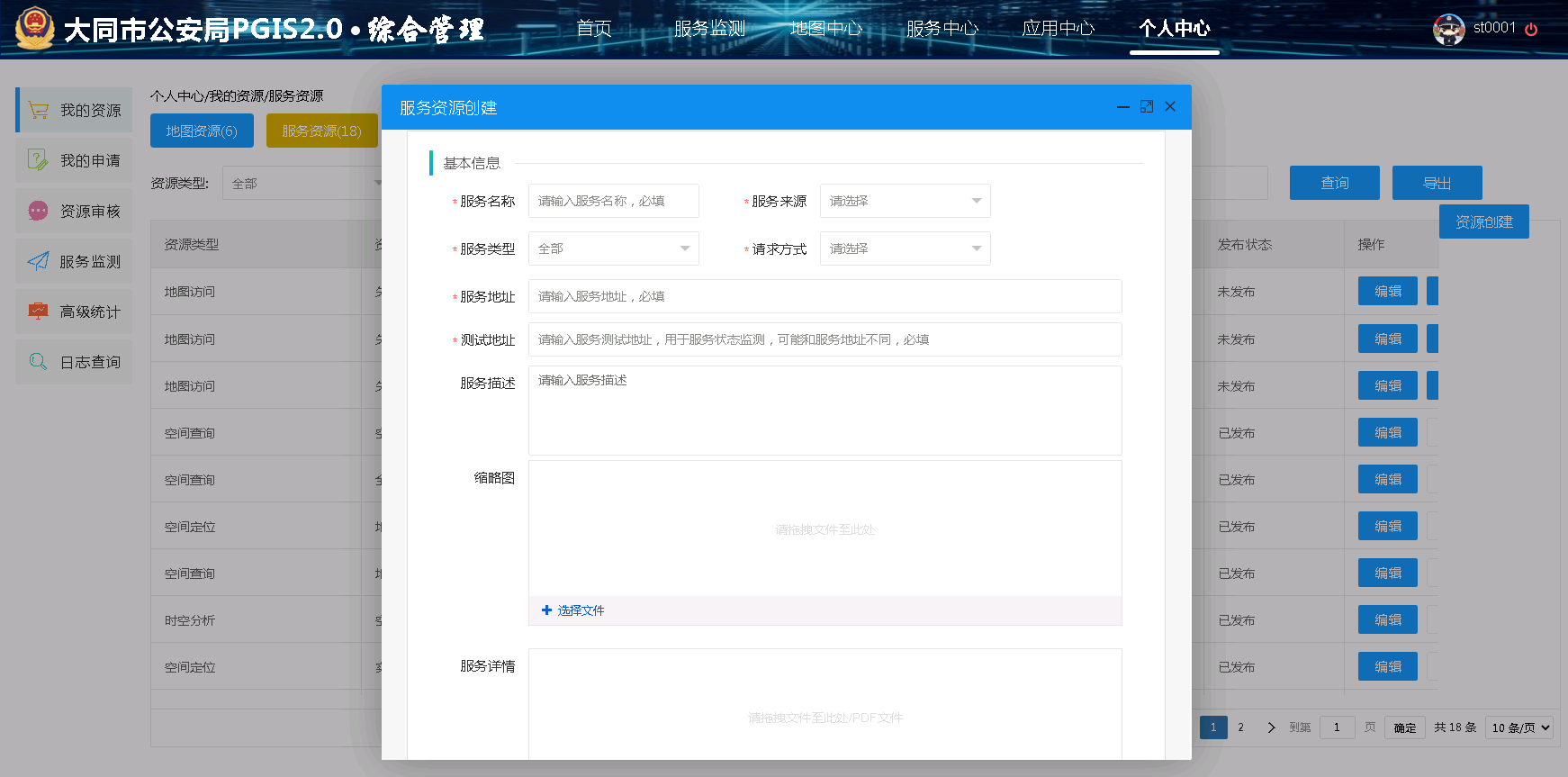Viewport: 1568px width, 777px height.
Task: Select page 1 in pagination
Action: [x=1213, y=727]
